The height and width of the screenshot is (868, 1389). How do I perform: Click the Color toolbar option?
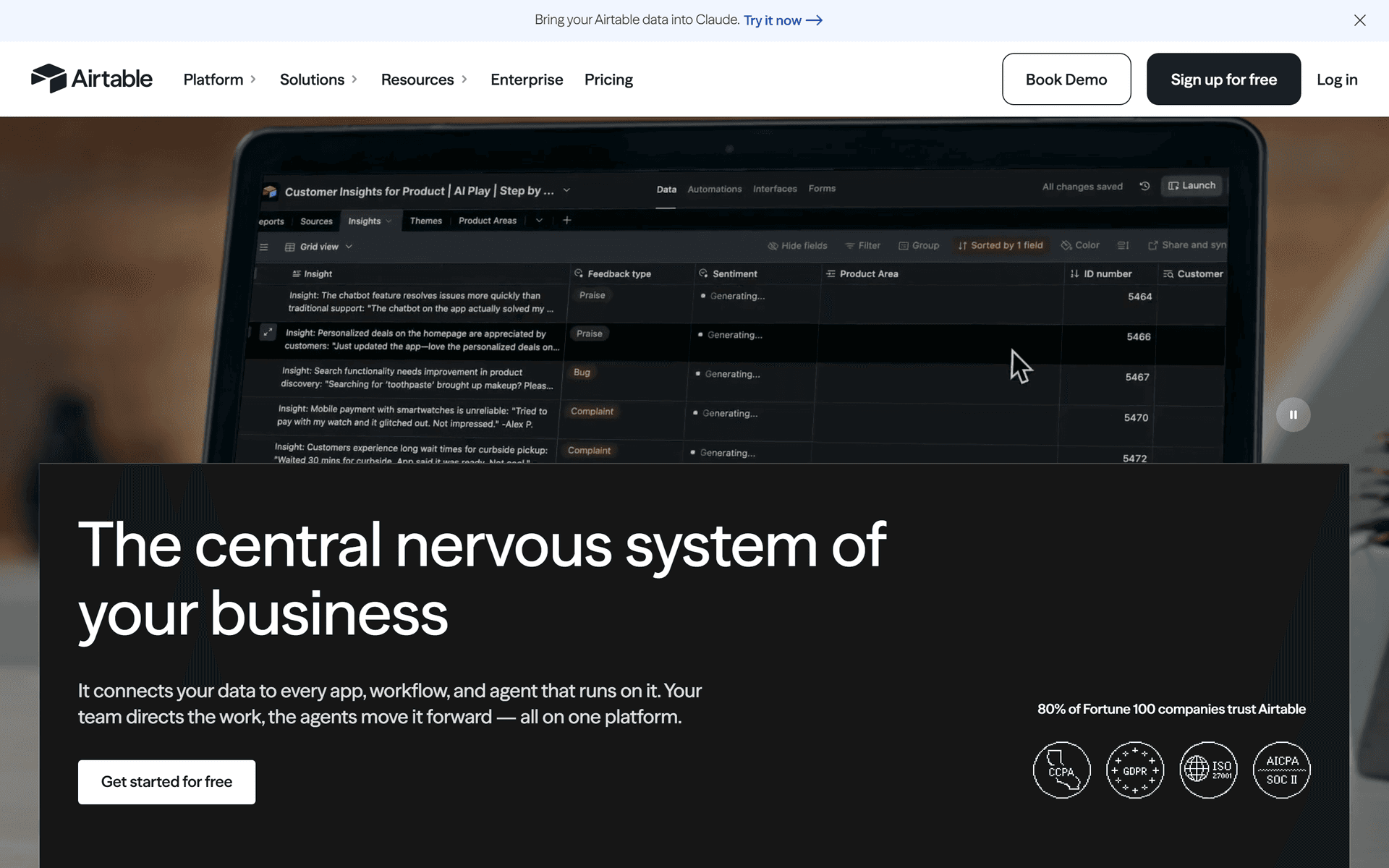(1080, 245)
